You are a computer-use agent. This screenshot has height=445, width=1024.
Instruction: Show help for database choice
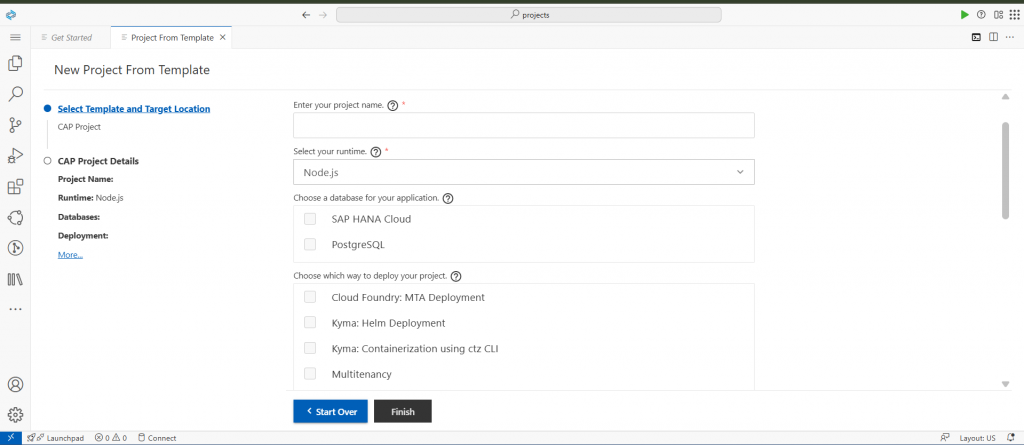point(448,198)
